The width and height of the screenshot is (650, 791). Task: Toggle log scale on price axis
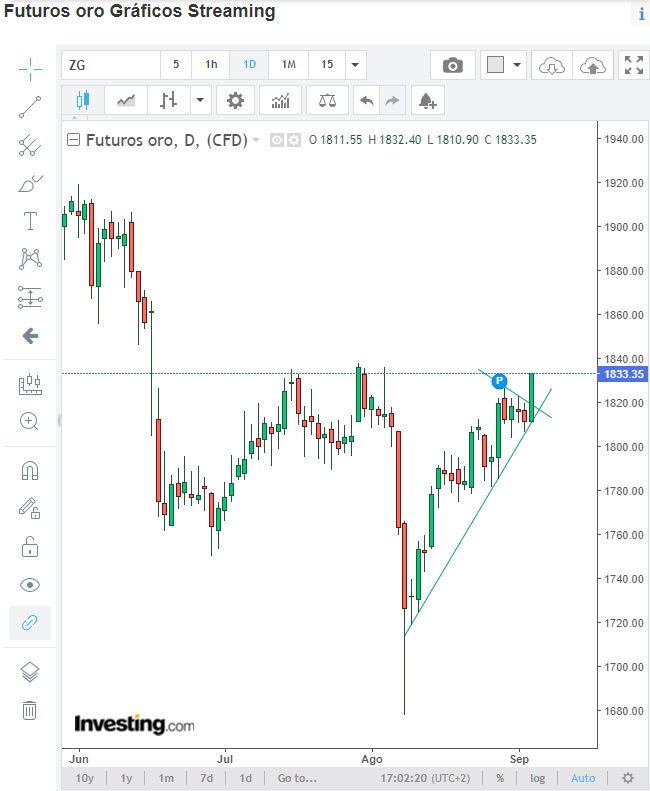coord(537,778)
